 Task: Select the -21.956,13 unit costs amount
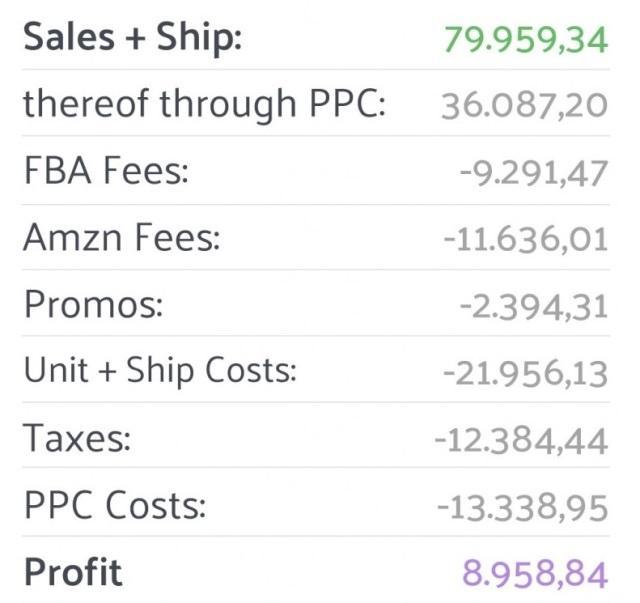click(x=526, y=374)
